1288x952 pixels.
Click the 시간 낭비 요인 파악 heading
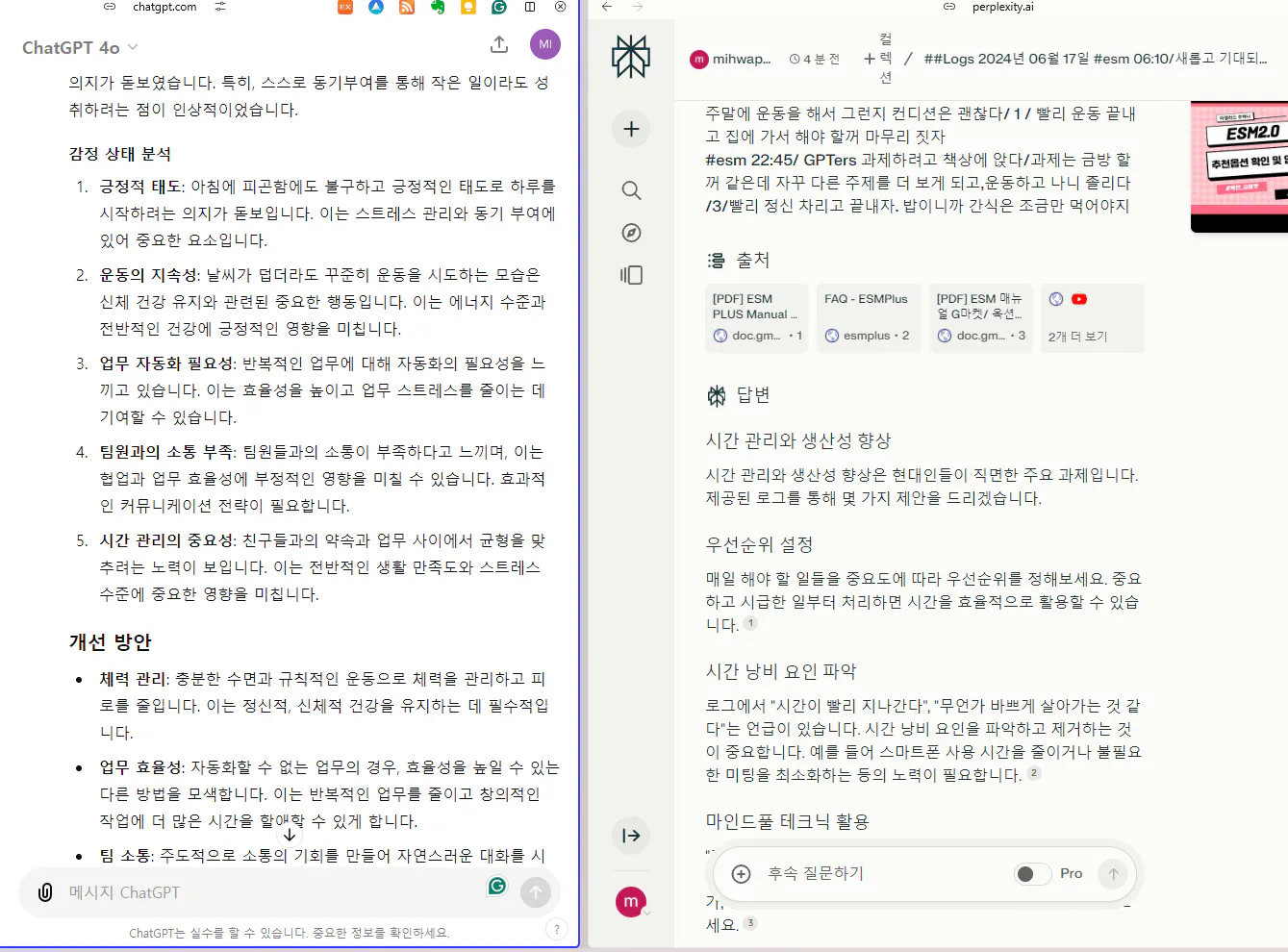780,671
